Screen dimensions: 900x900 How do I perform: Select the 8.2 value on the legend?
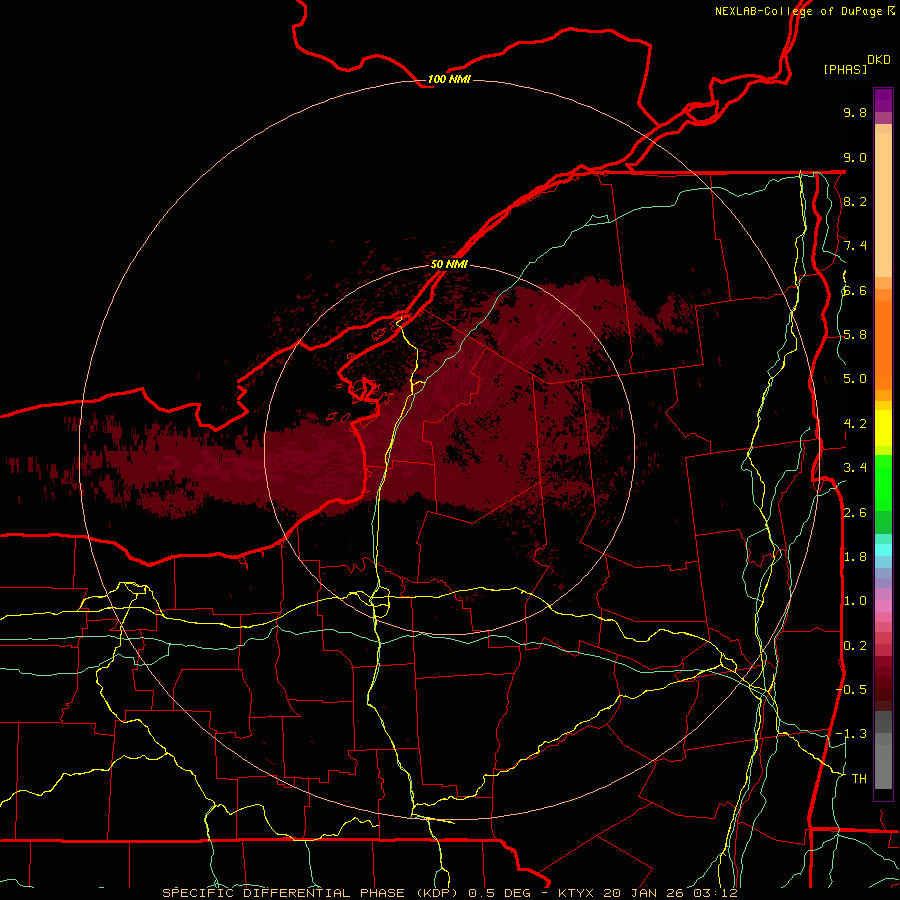click(855, 201)
